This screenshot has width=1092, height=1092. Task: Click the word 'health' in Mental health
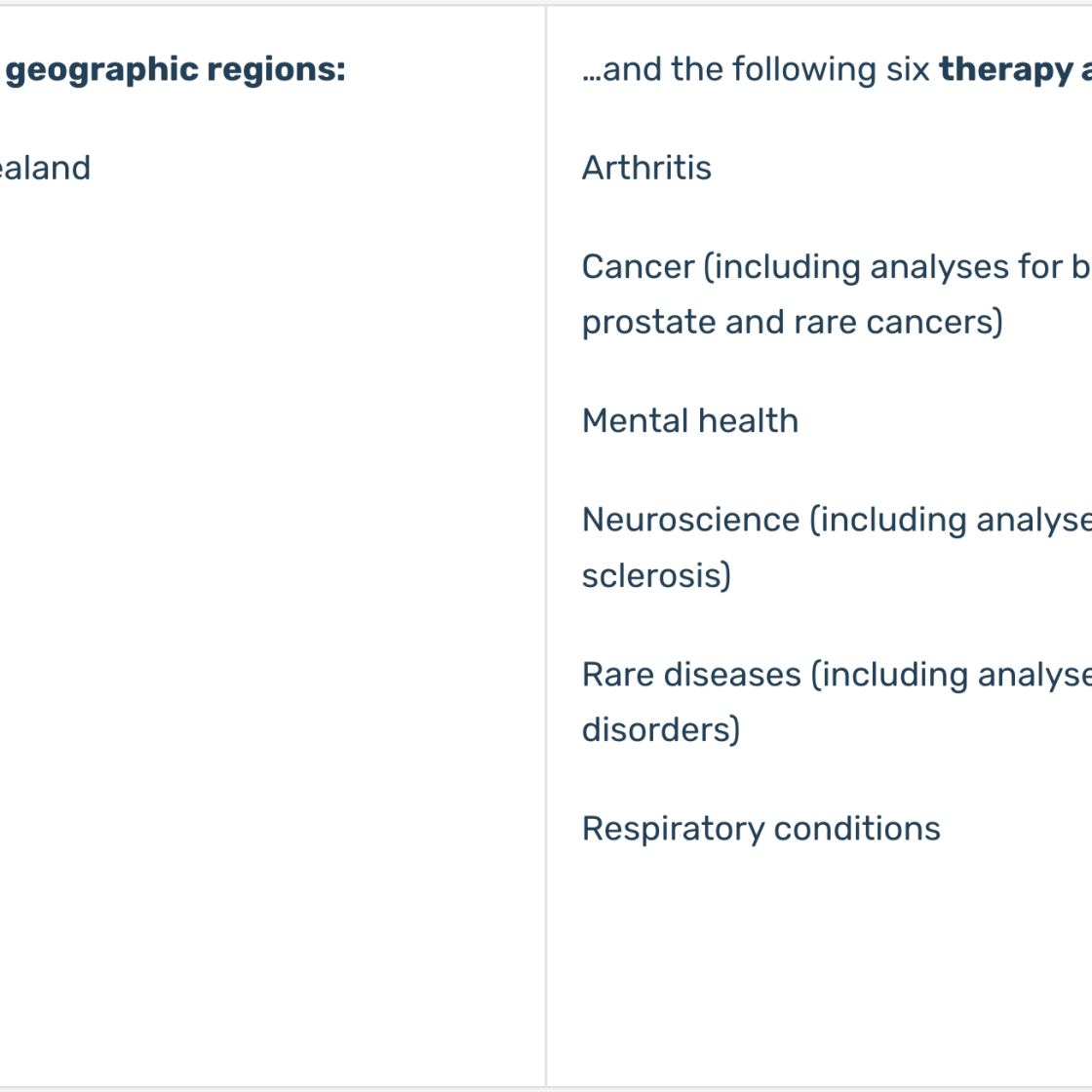(748, 420)
